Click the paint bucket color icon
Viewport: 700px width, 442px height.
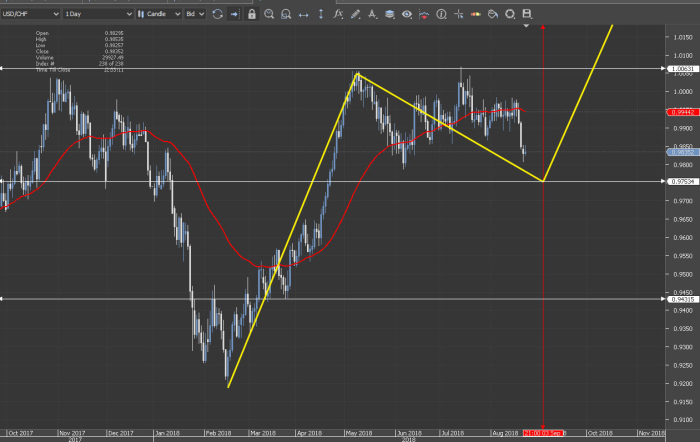point(493,14)
